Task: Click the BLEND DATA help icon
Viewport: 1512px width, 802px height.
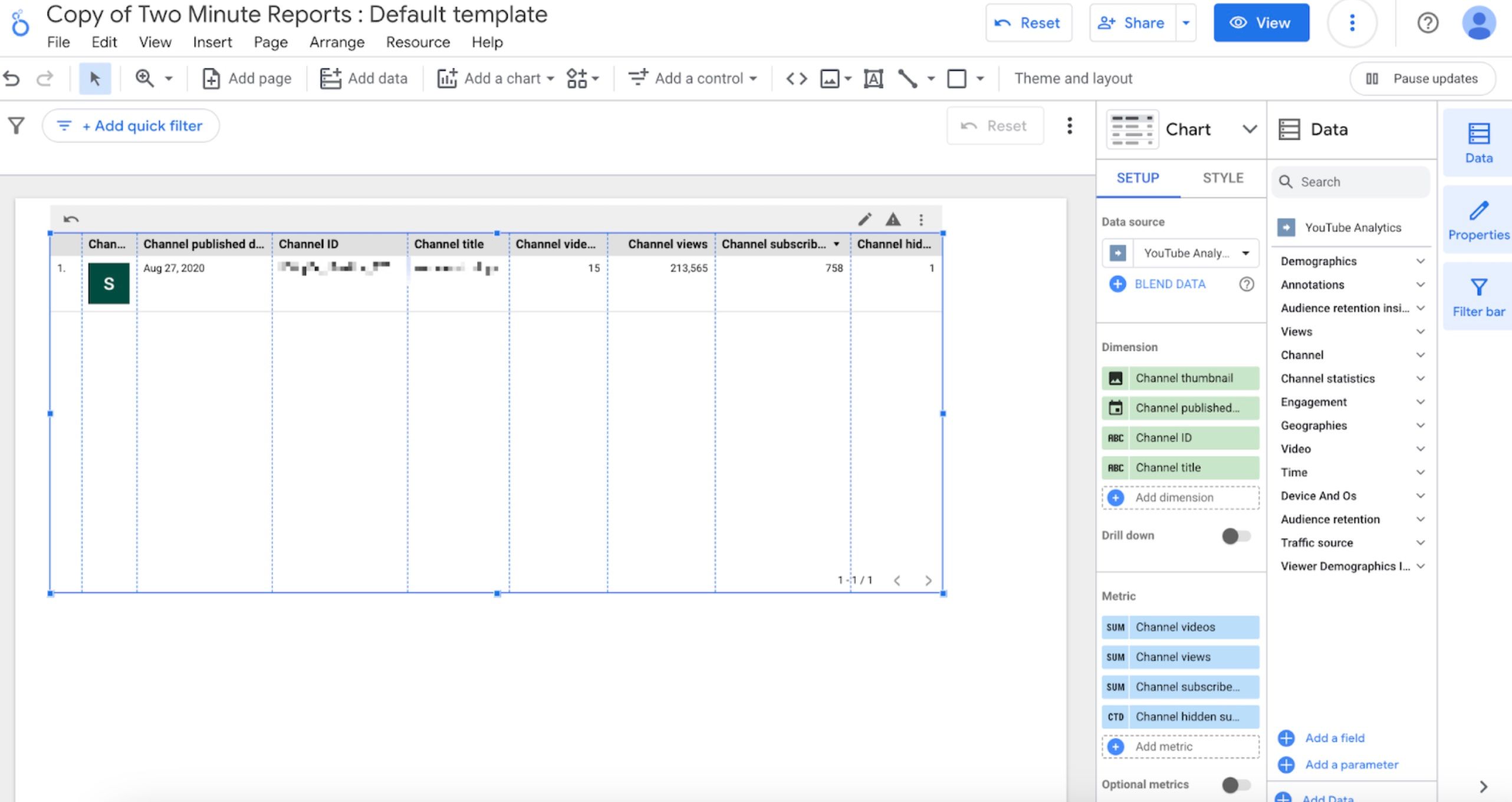Action: click(1246, 284)
